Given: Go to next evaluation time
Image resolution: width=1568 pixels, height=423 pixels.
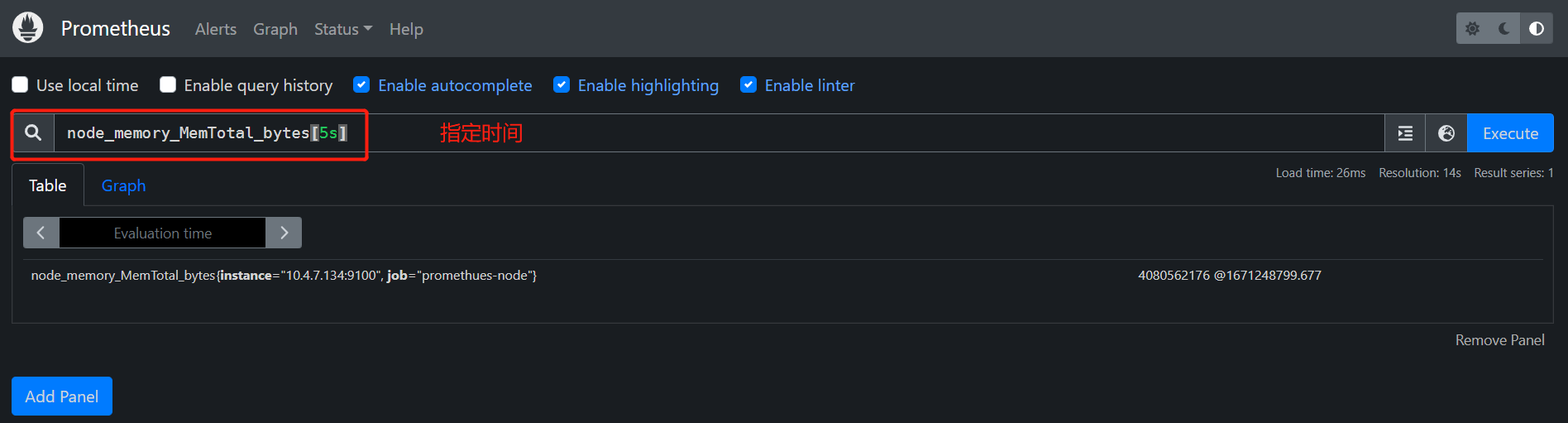Looking at the screenshot, I should 284,233.
